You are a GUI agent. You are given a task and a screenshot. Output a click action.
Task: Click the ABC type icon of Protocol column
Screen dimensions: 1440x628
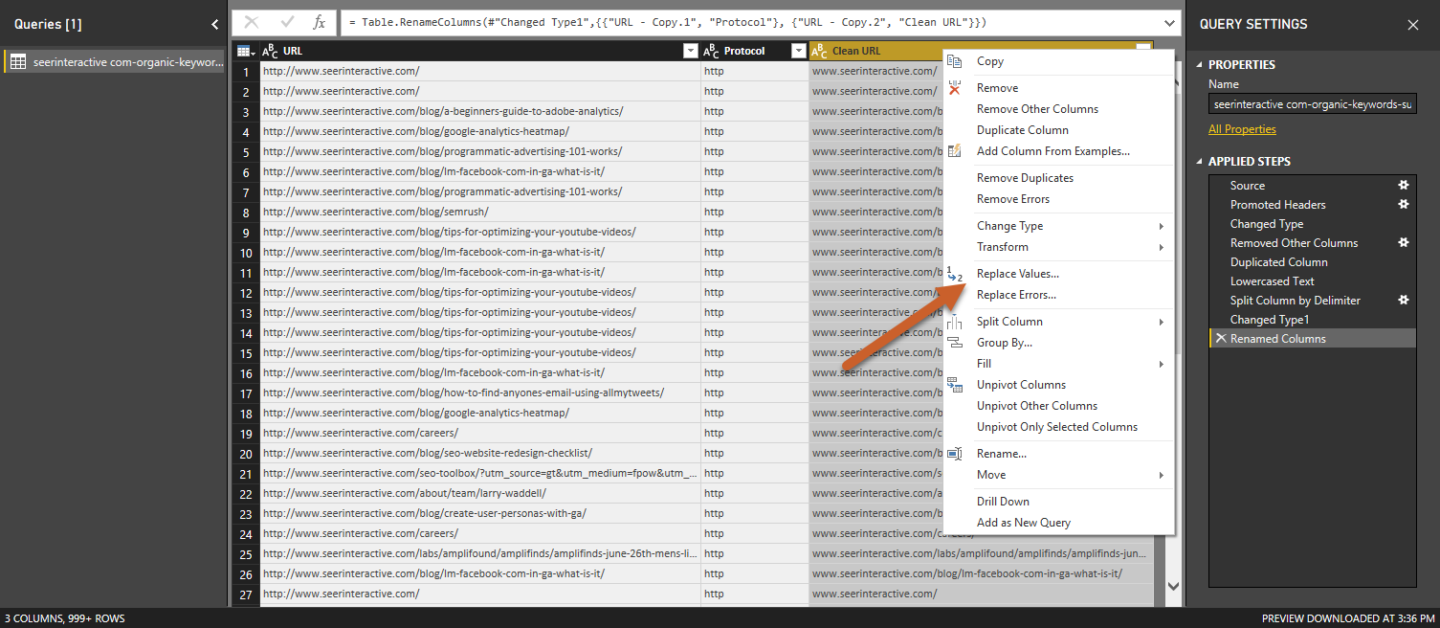711,51
